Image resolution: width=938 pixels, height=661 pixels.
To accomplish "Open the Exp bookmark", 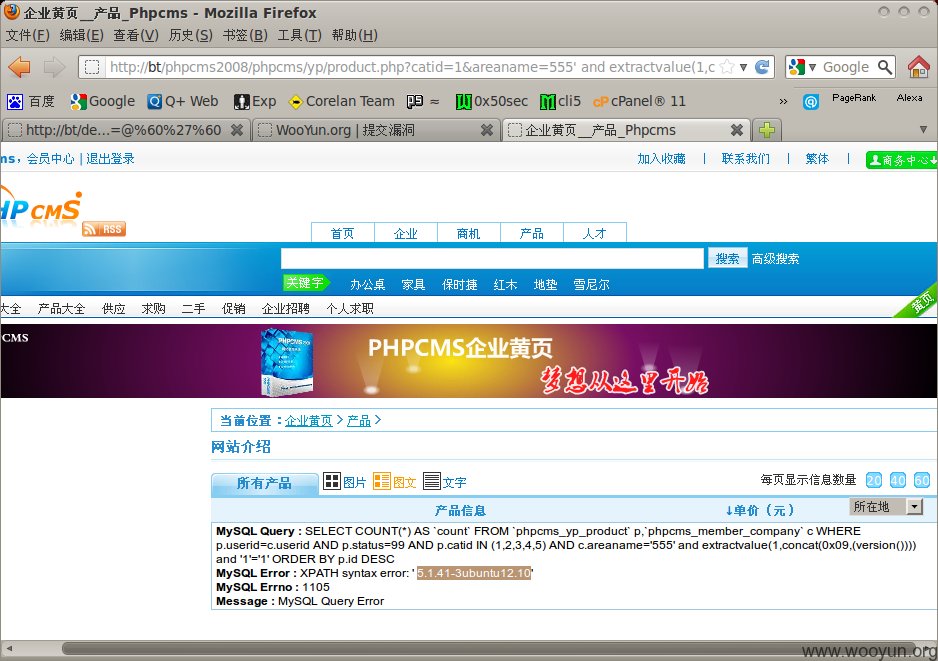I will (255, 102).
